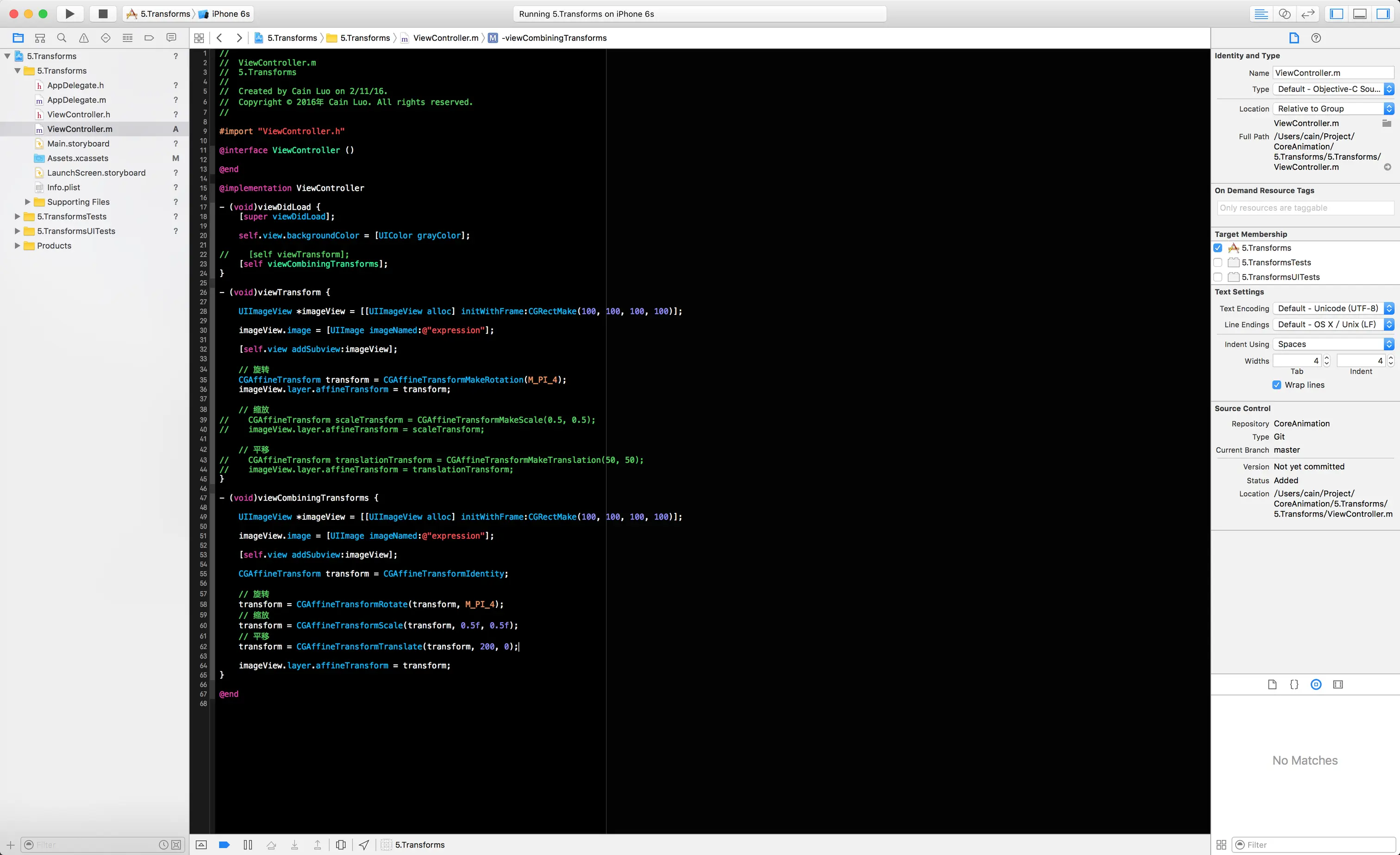
Task: Click Simulate Location arrow icon
Action: pos(363,845)
